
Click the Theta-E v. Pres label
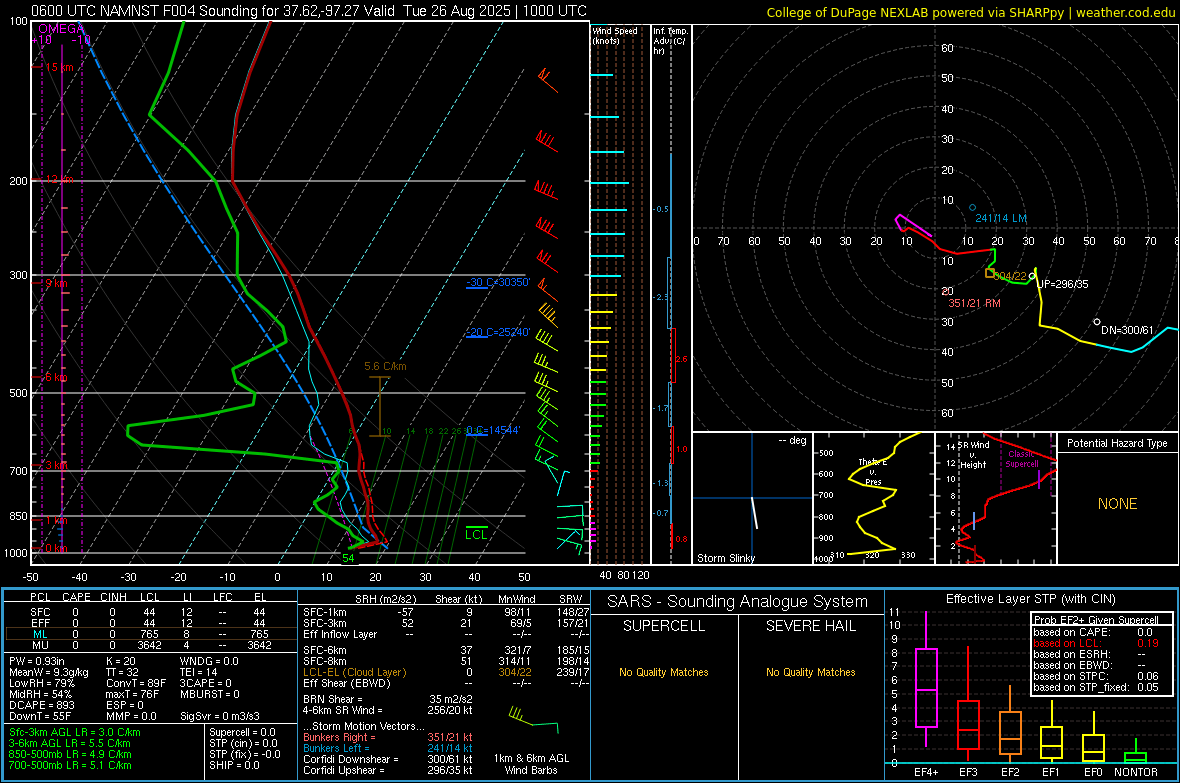pyautogui.click(x=873, y=472)
